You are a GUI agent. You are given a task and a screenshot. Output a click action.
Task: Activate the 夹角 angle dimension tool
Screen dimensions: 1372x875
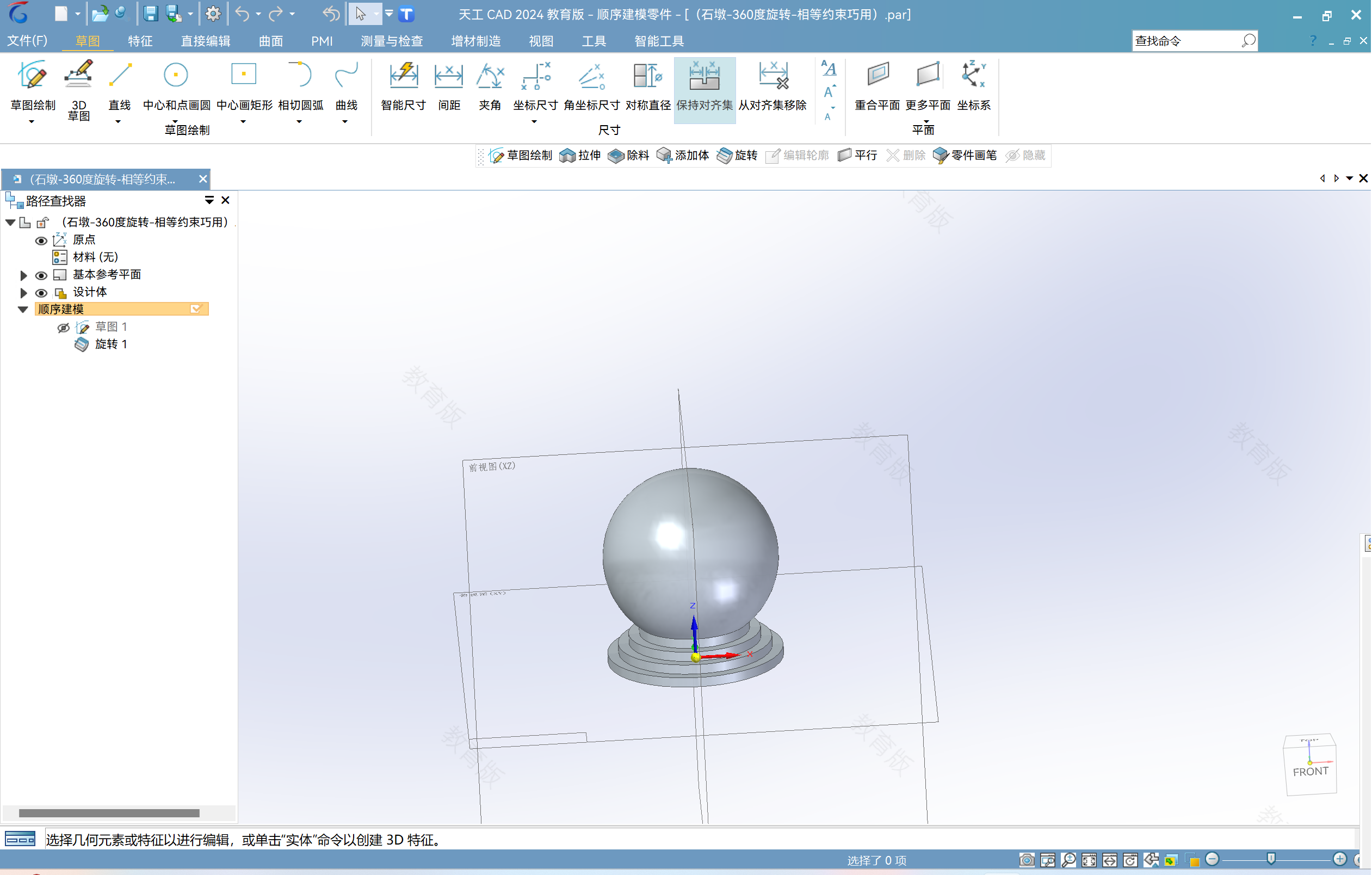pos(490,85)
